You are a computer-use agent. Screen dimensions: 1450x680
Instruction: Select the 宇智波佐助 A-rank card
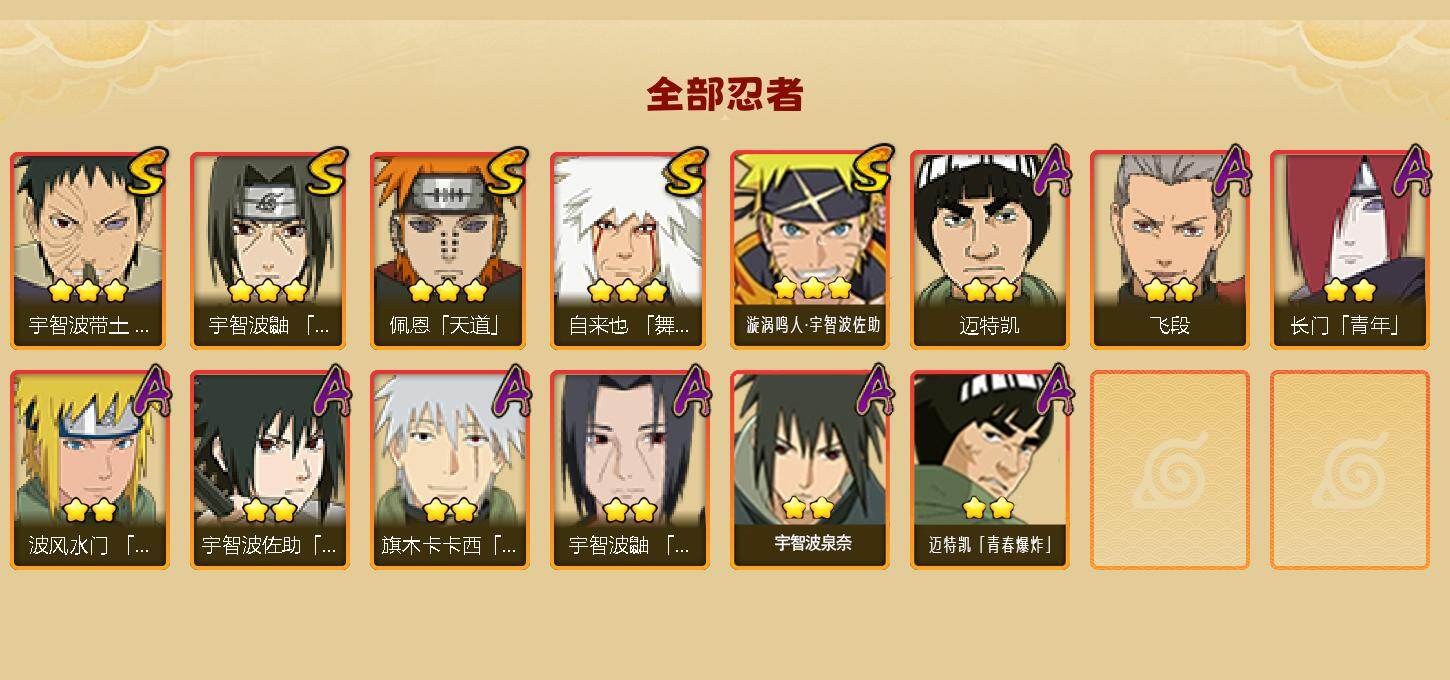click(270, 470)
